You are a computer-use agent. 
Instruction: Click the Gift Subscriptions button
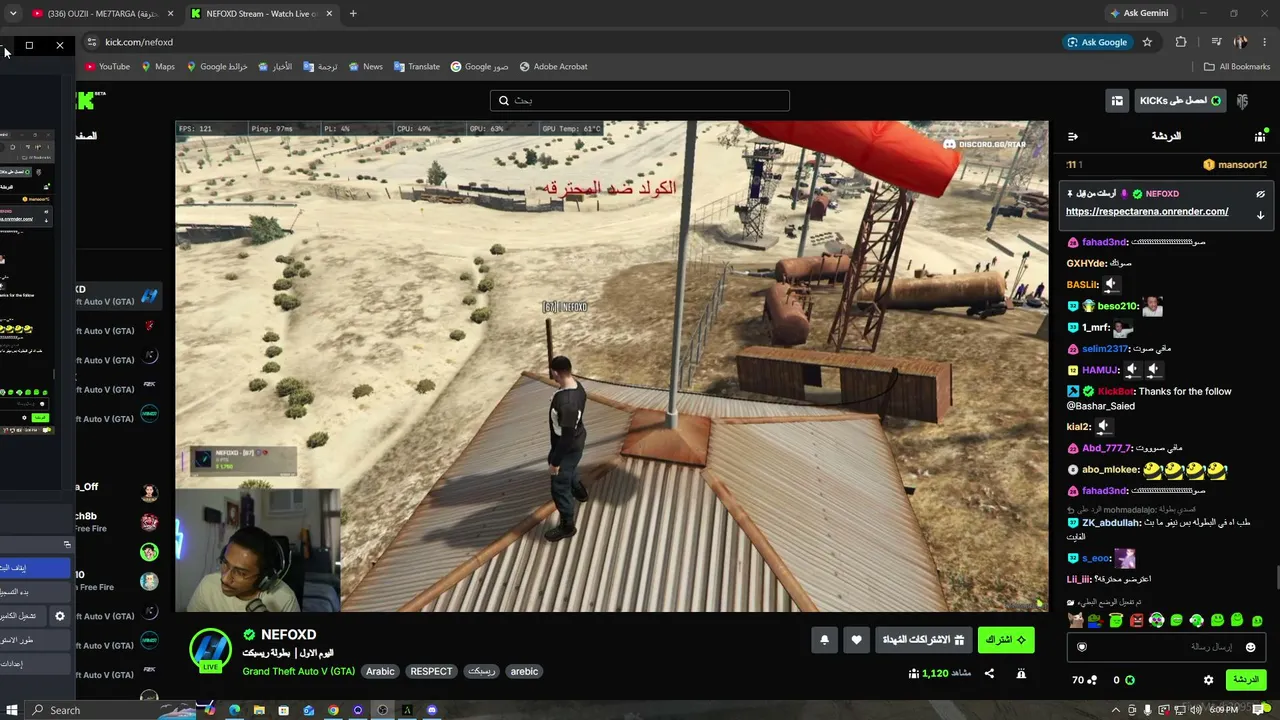922,640
